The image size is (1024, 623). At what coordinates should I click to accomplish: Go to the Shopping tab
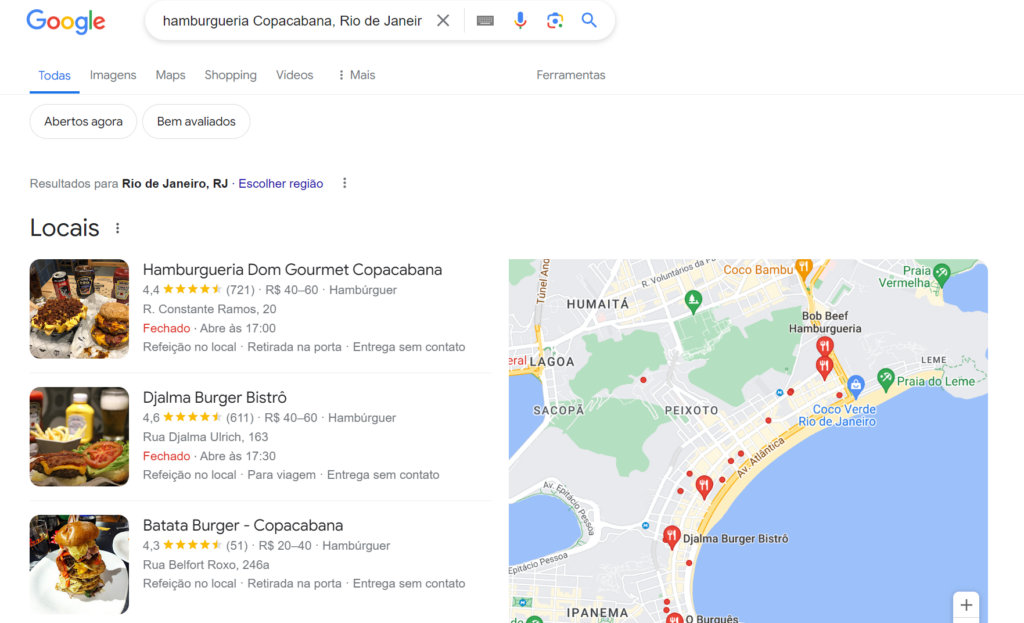click(x=231, y=75)
